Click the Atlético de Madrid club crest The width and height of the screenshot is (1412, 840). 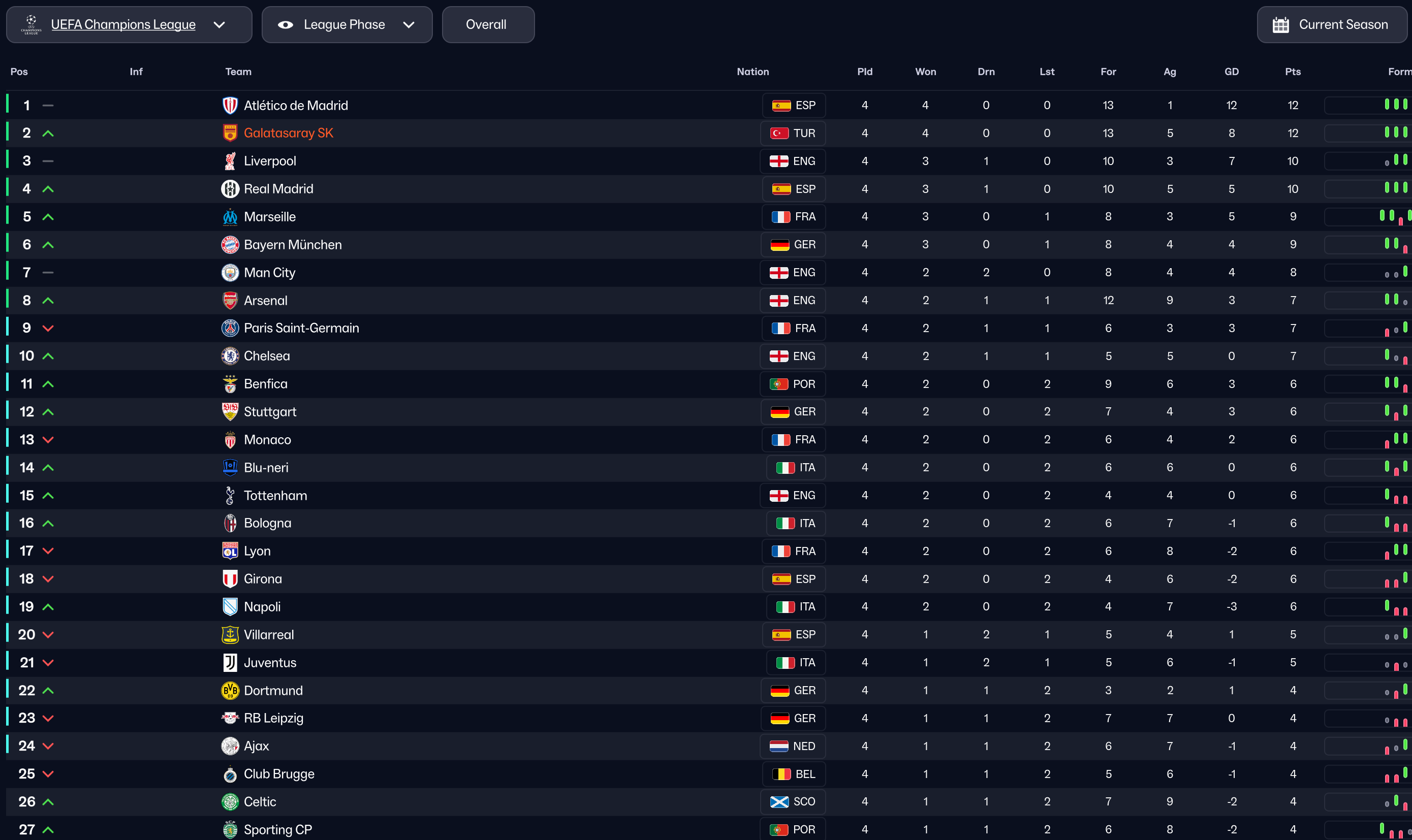coord(230,105)
